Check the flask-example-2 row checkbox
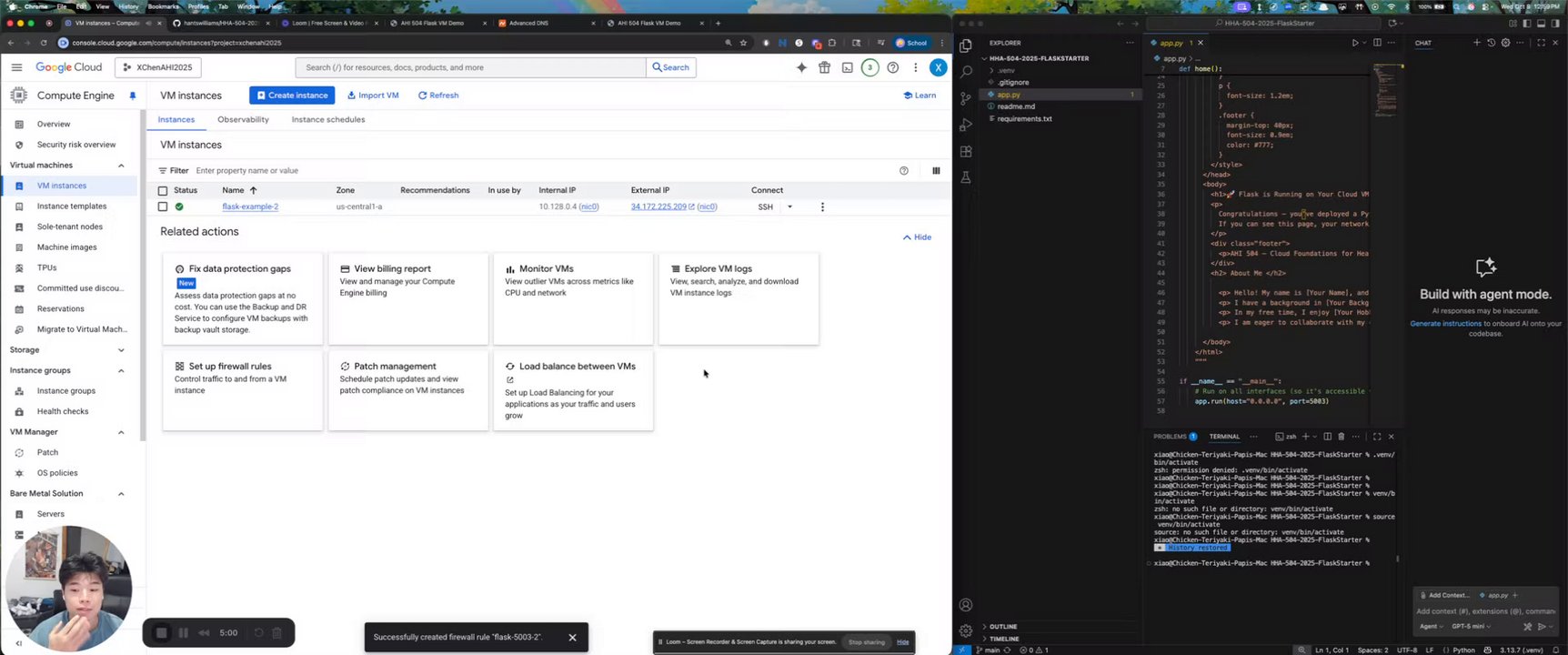Viewport: 1568px width, 655px height. (163, 207)
